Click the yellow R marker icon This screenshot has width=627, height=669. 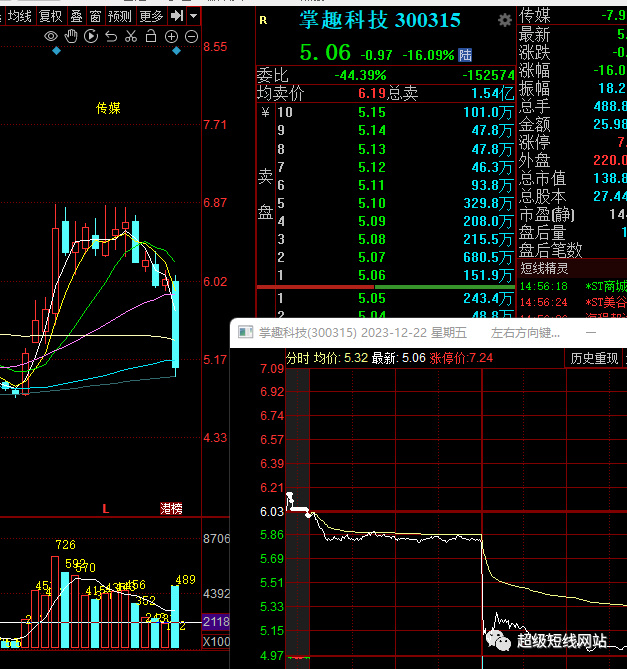pyautogui.click(x=263, y=20)
